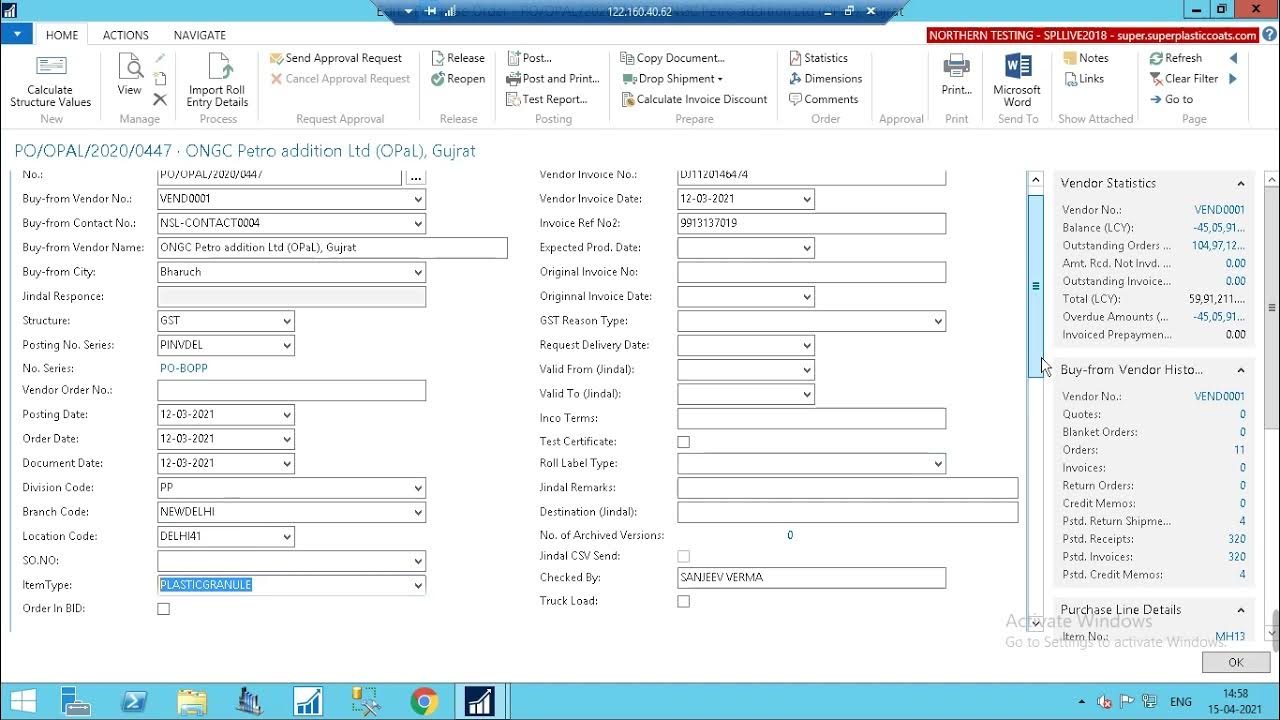Open Orders count 11 link

click(x=1240, y=450)
